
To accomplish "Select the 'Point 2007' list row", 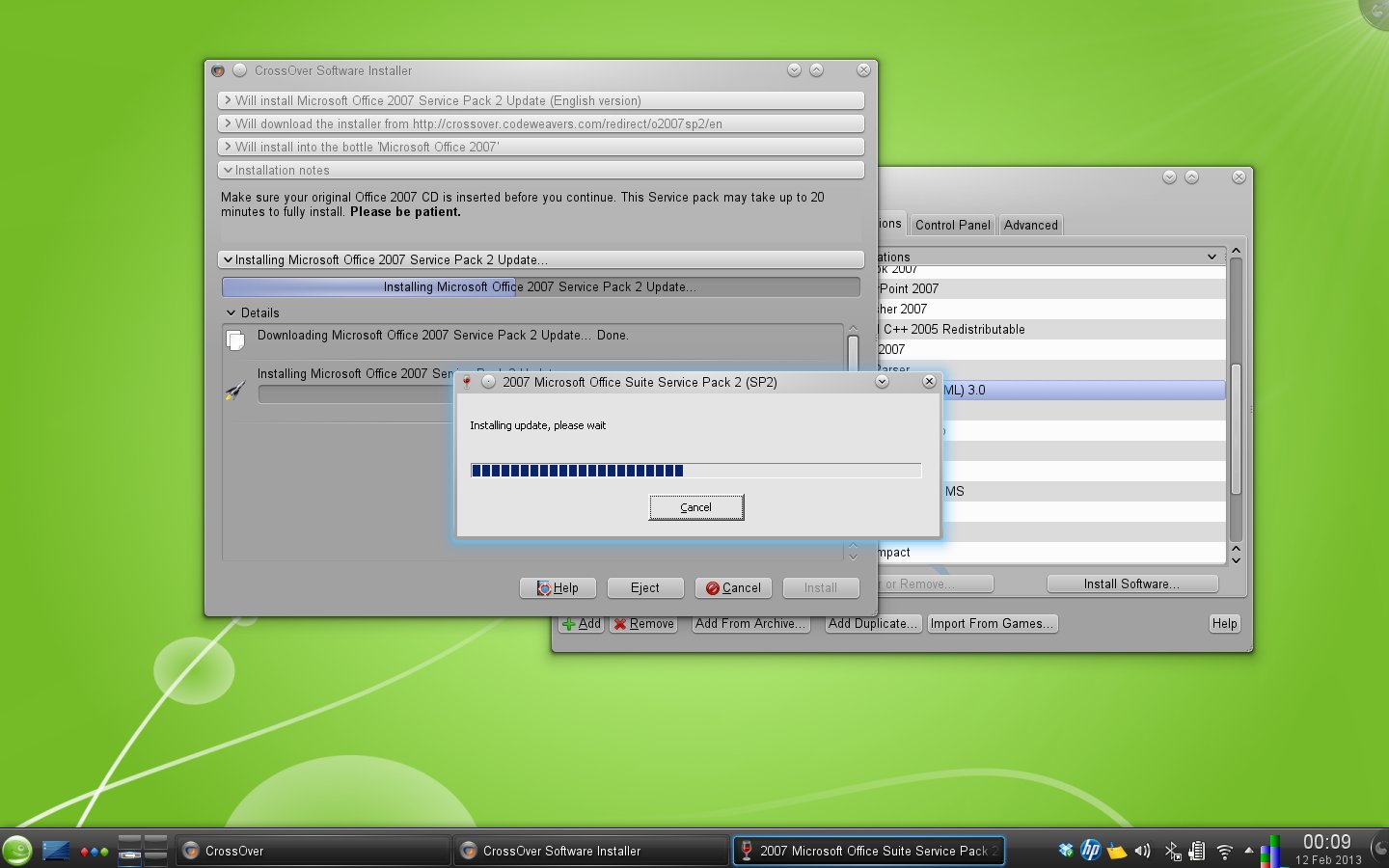I will [x=1051, y=288].
